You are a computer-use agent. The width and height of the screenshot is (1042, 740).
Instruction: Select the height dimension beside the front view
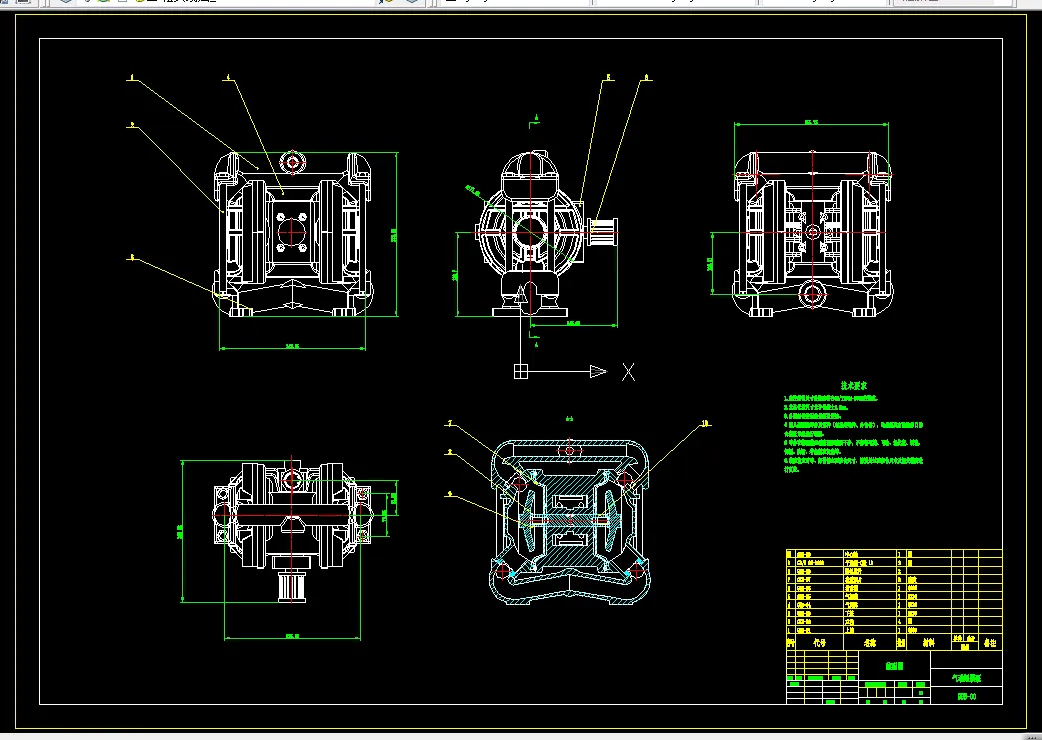394,234
